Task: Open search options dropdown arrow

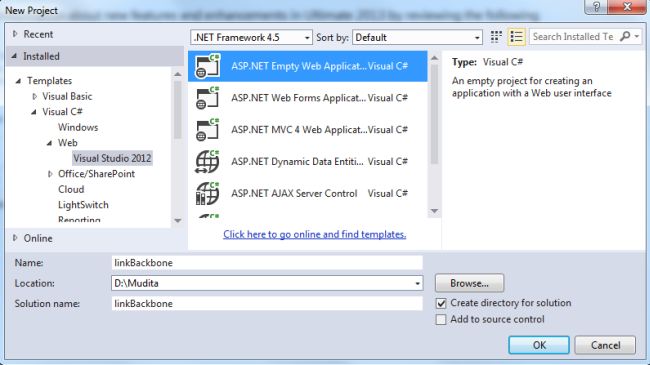Action: tap(636, 36)
